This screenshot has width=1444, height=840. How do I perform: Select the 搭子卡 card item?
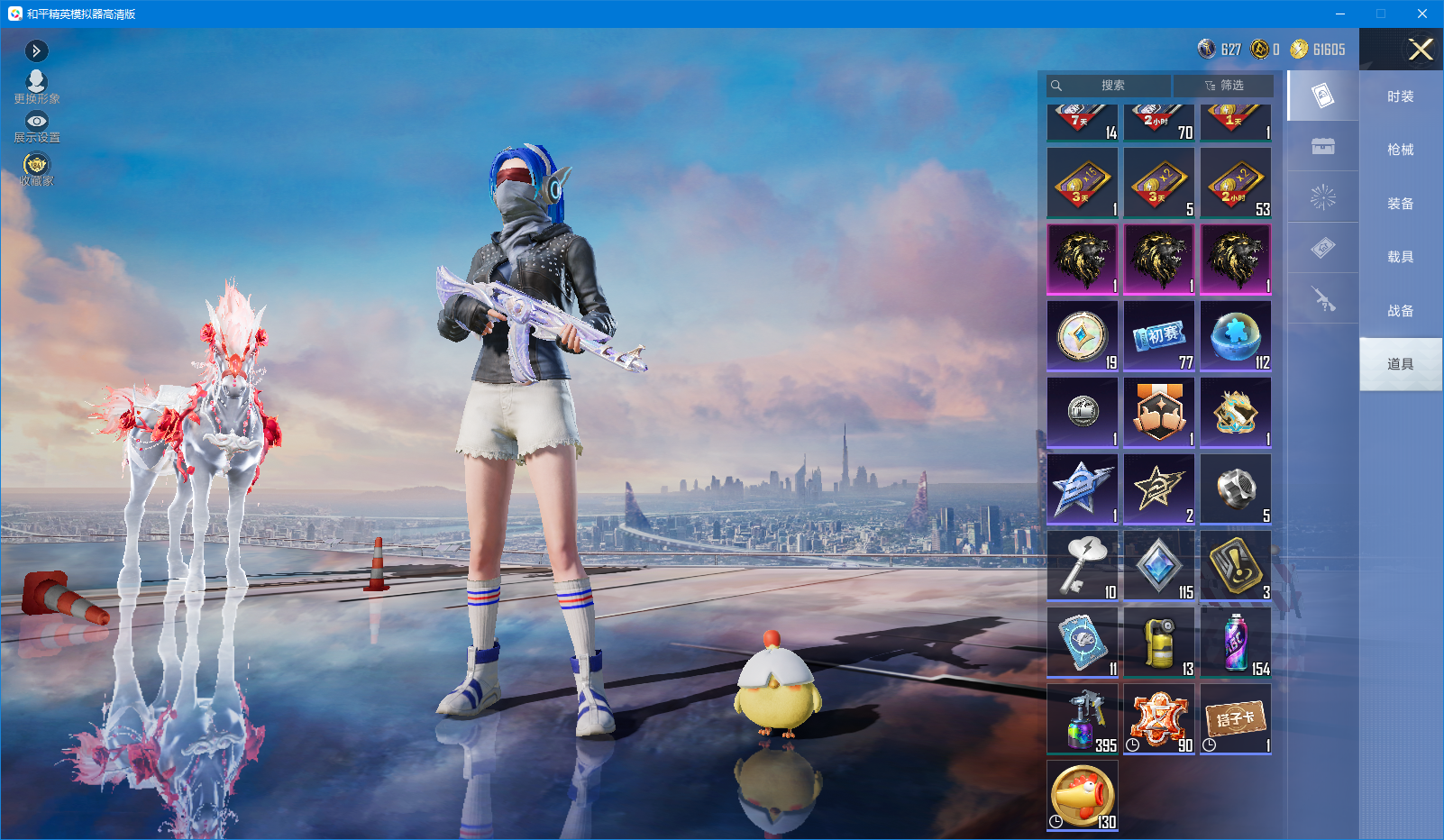1236,719
